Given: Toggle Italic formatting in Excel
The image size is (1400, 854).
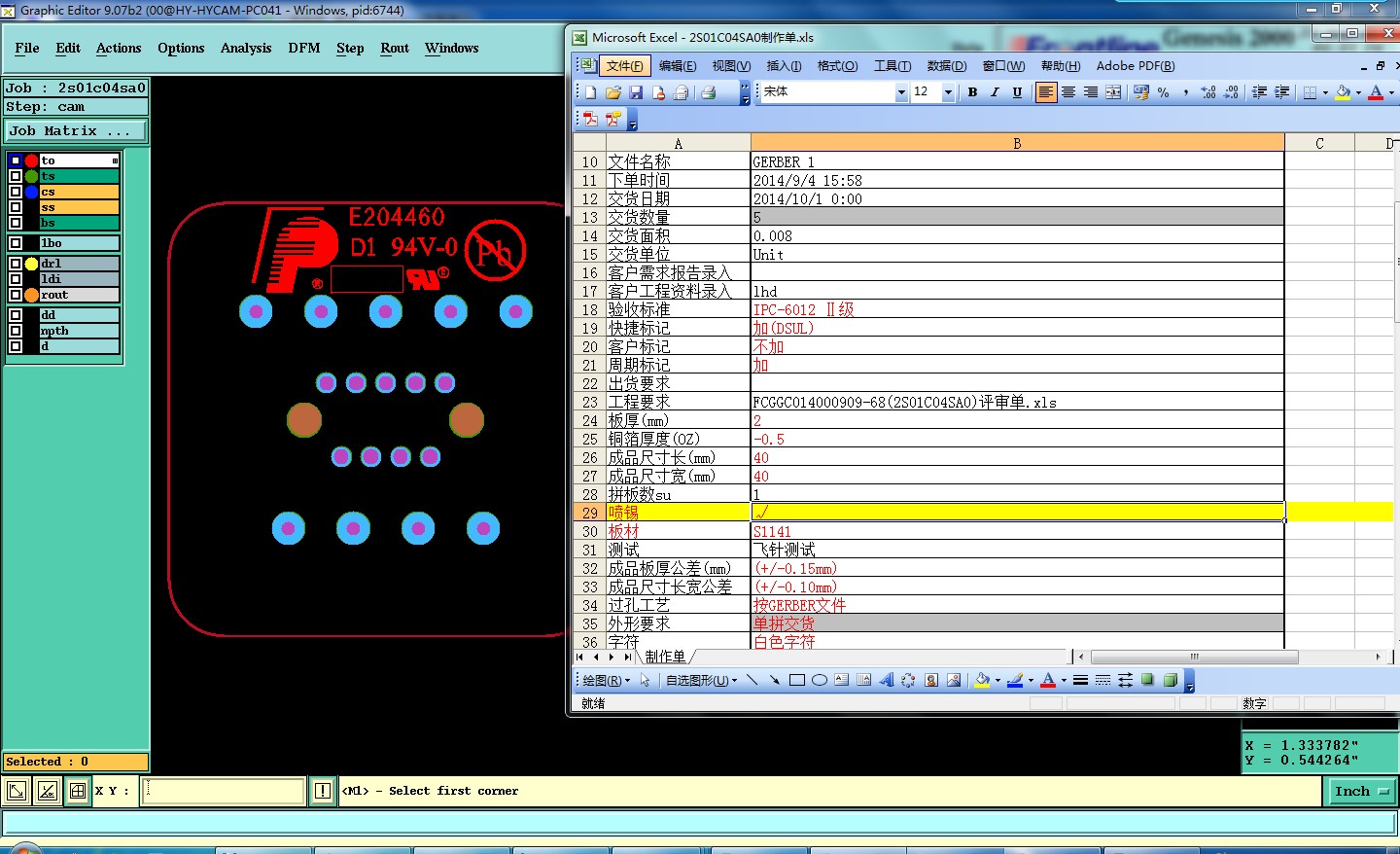Looking at the screenshot, I should click(x=995, y=92).
